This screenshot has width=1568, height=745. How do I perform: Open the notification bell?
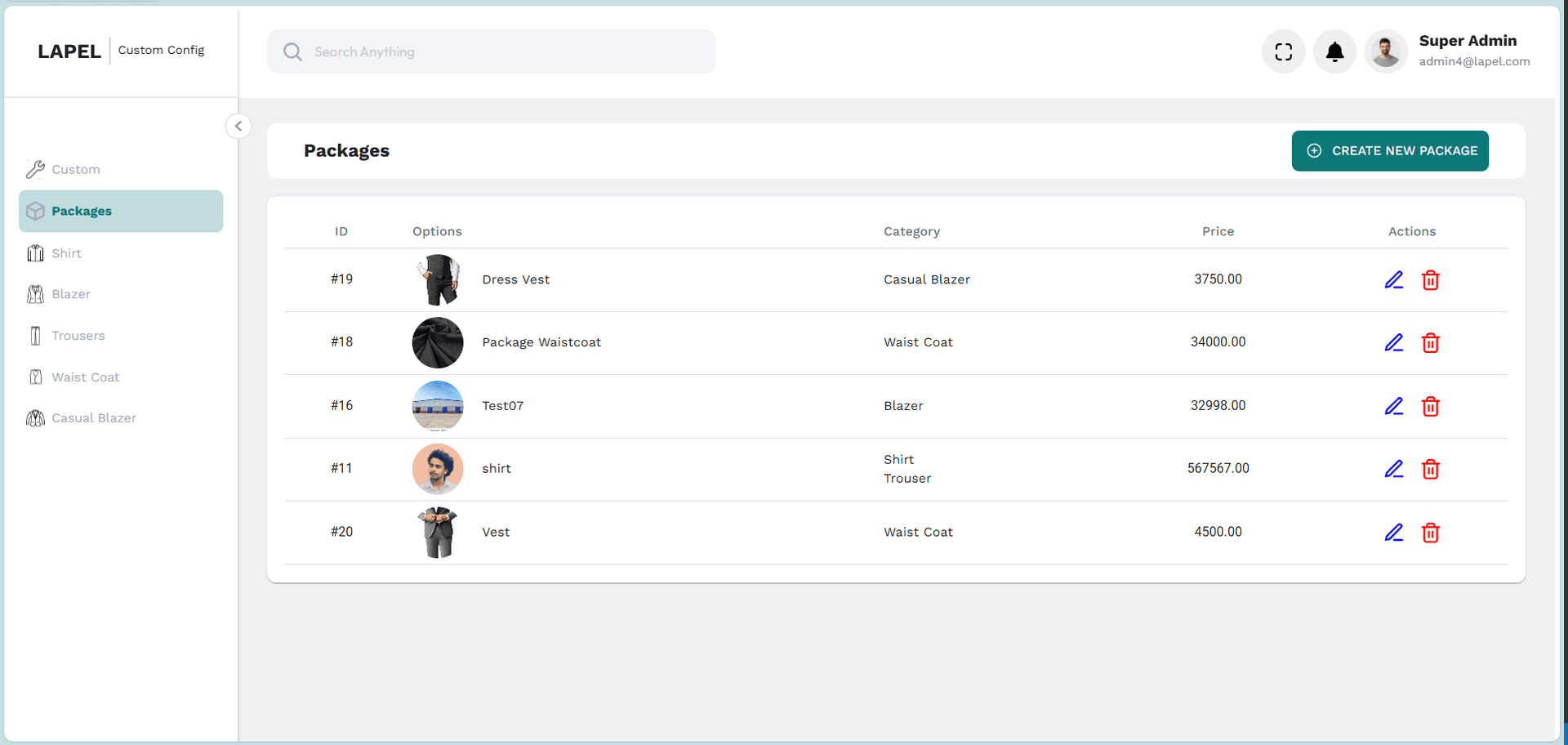point(1334,51)
